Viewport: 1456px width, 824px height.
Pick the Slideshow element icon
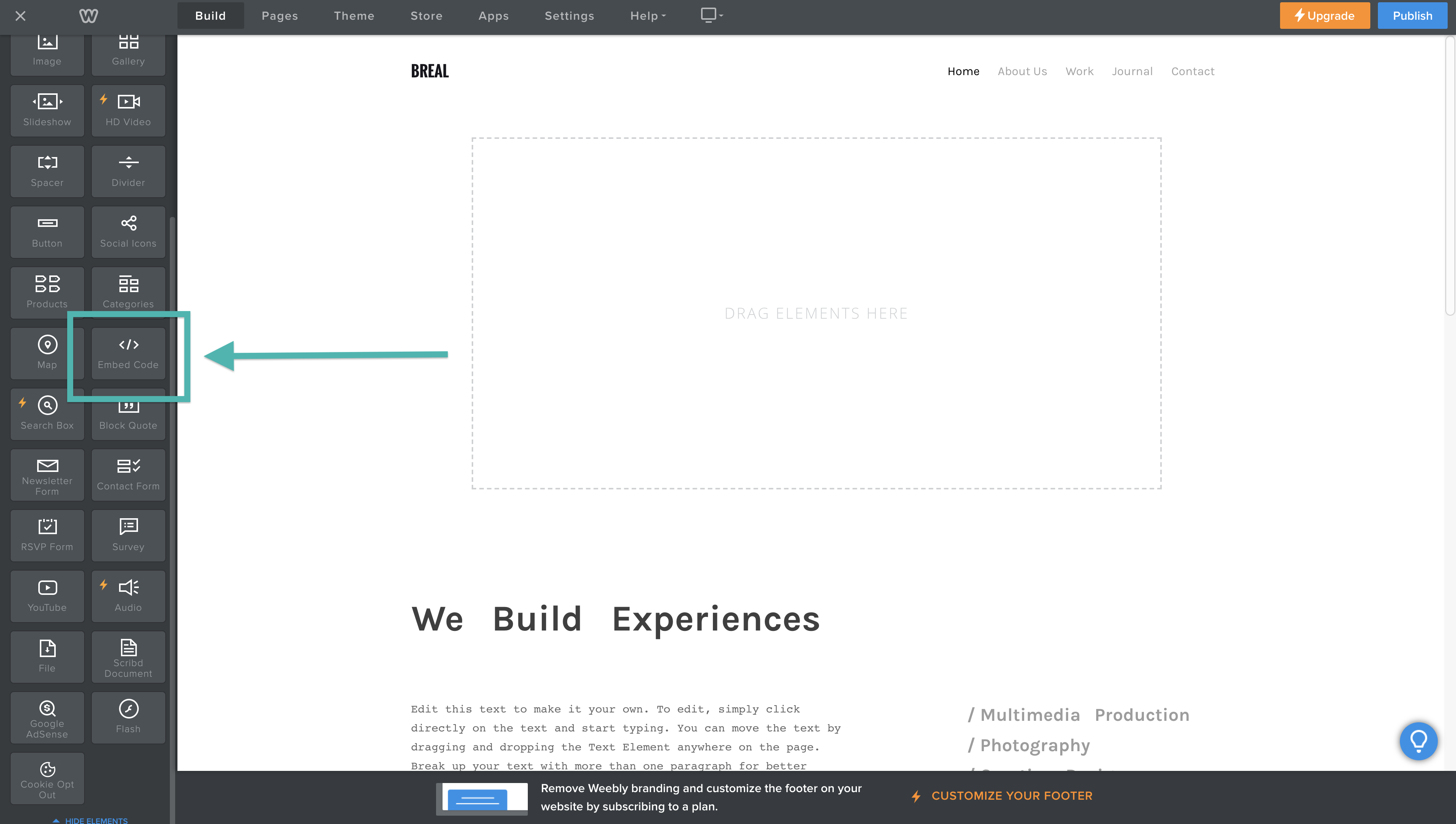pos(47,102)
